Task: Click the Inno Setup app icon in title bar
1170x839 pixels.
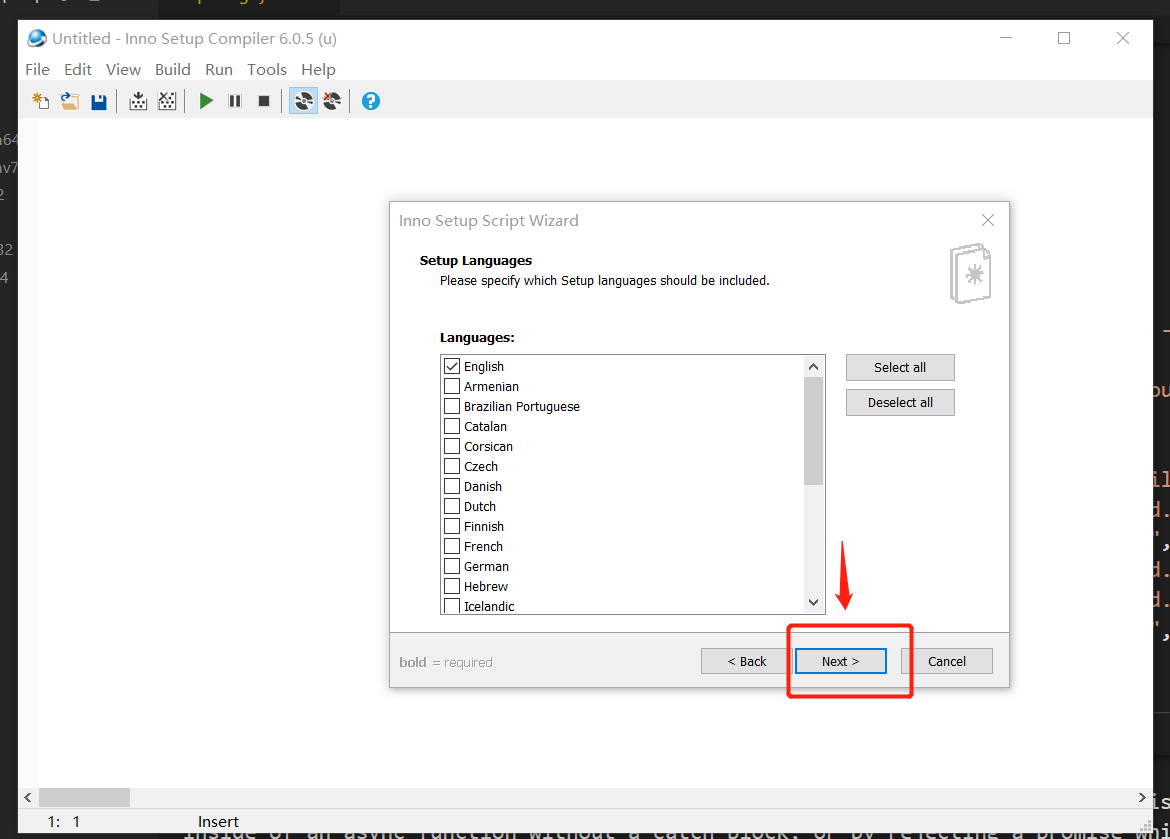Action: pos(37,38)
